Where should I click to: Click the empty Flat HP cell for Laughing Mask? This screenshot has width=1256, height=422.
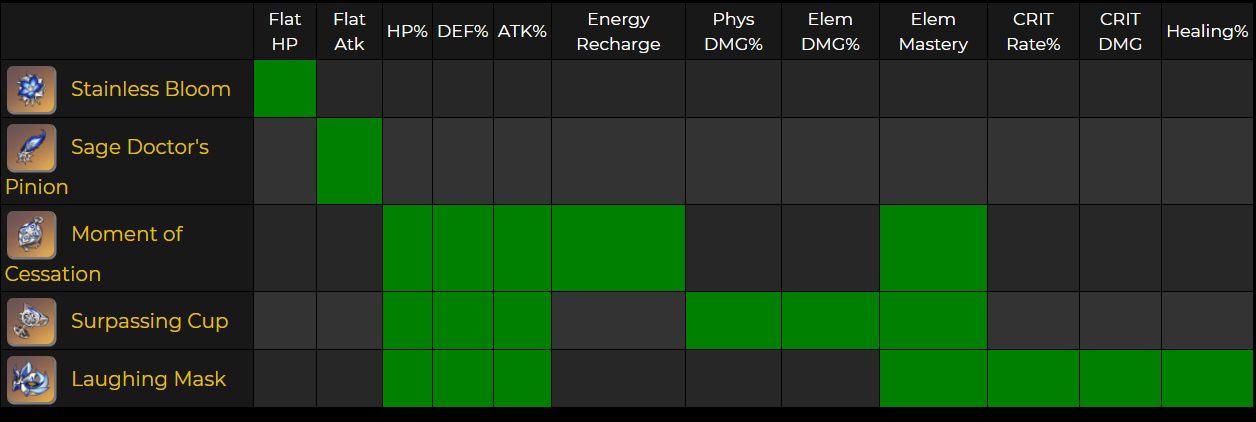click(x=285, y=379)
